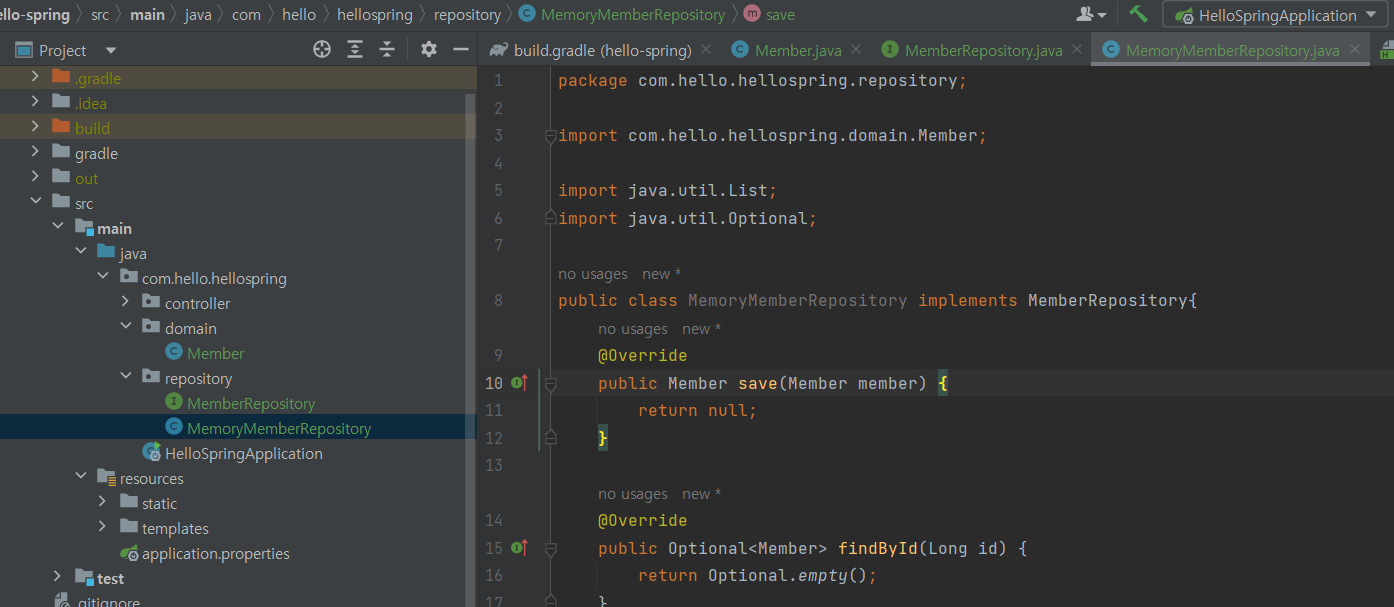This screenshot has width=1394, height=607.
Task: Click 'hellospring' in the breadcrumb path
Action: 375,14
